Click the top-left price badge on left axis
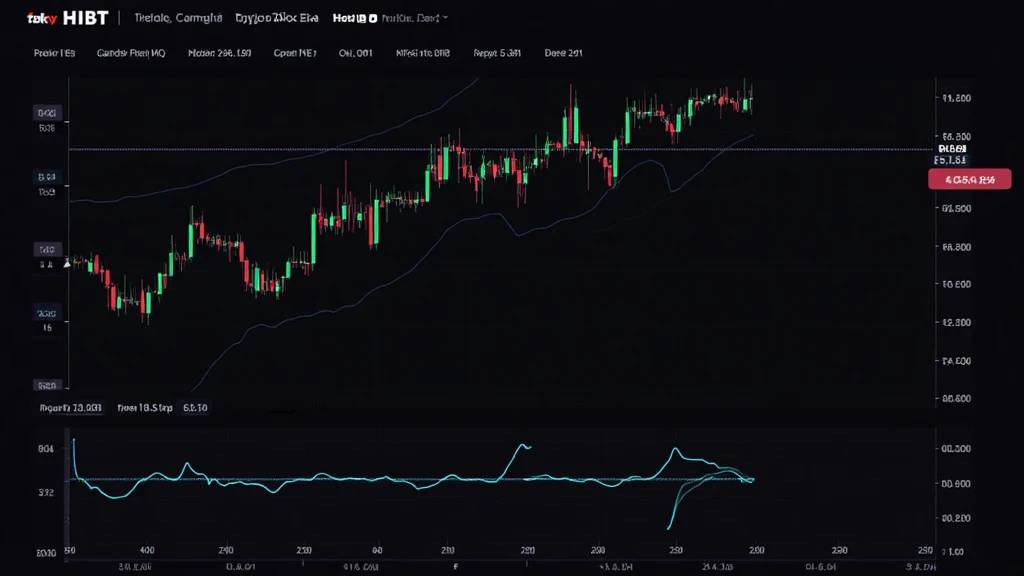1024x576 pixels. 47,113
